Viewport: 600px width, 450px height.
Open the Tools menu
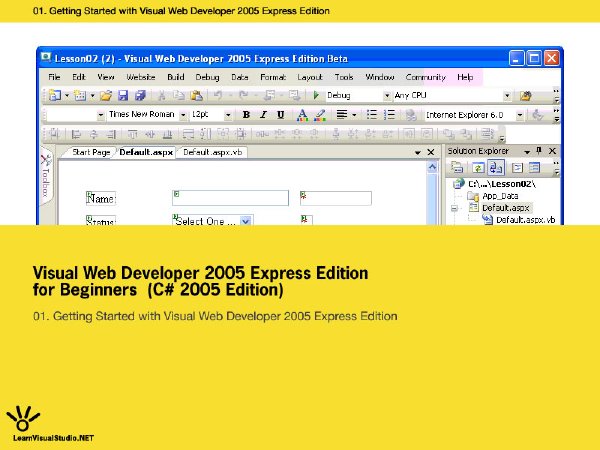(x=344, y=77)
